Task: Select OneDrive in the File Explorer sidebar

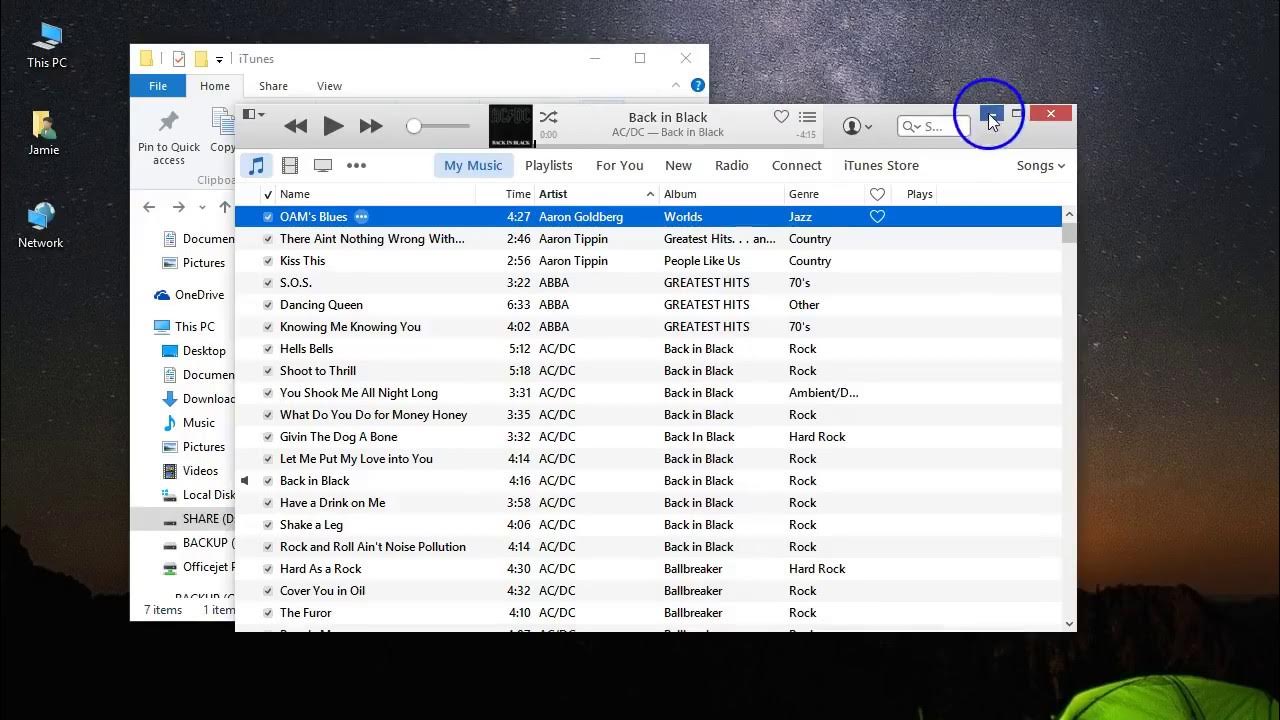Action: click(x=190, y=295)
